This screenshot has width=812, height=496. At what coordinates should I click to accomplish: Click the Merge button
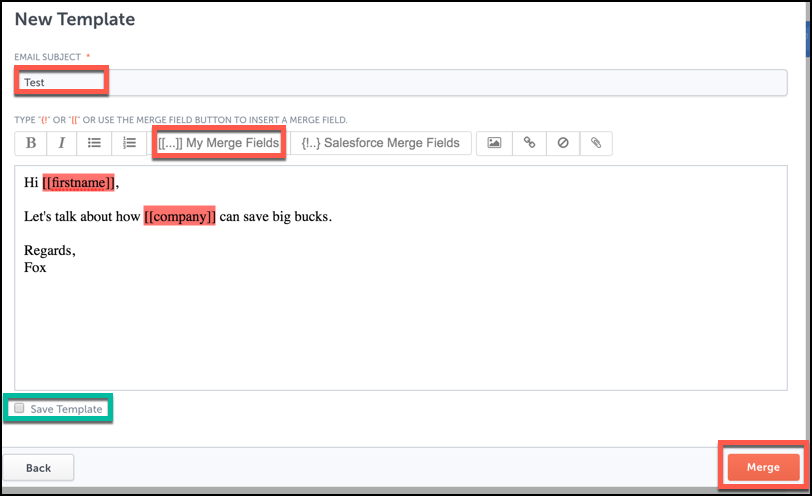[x=763, y=467]
